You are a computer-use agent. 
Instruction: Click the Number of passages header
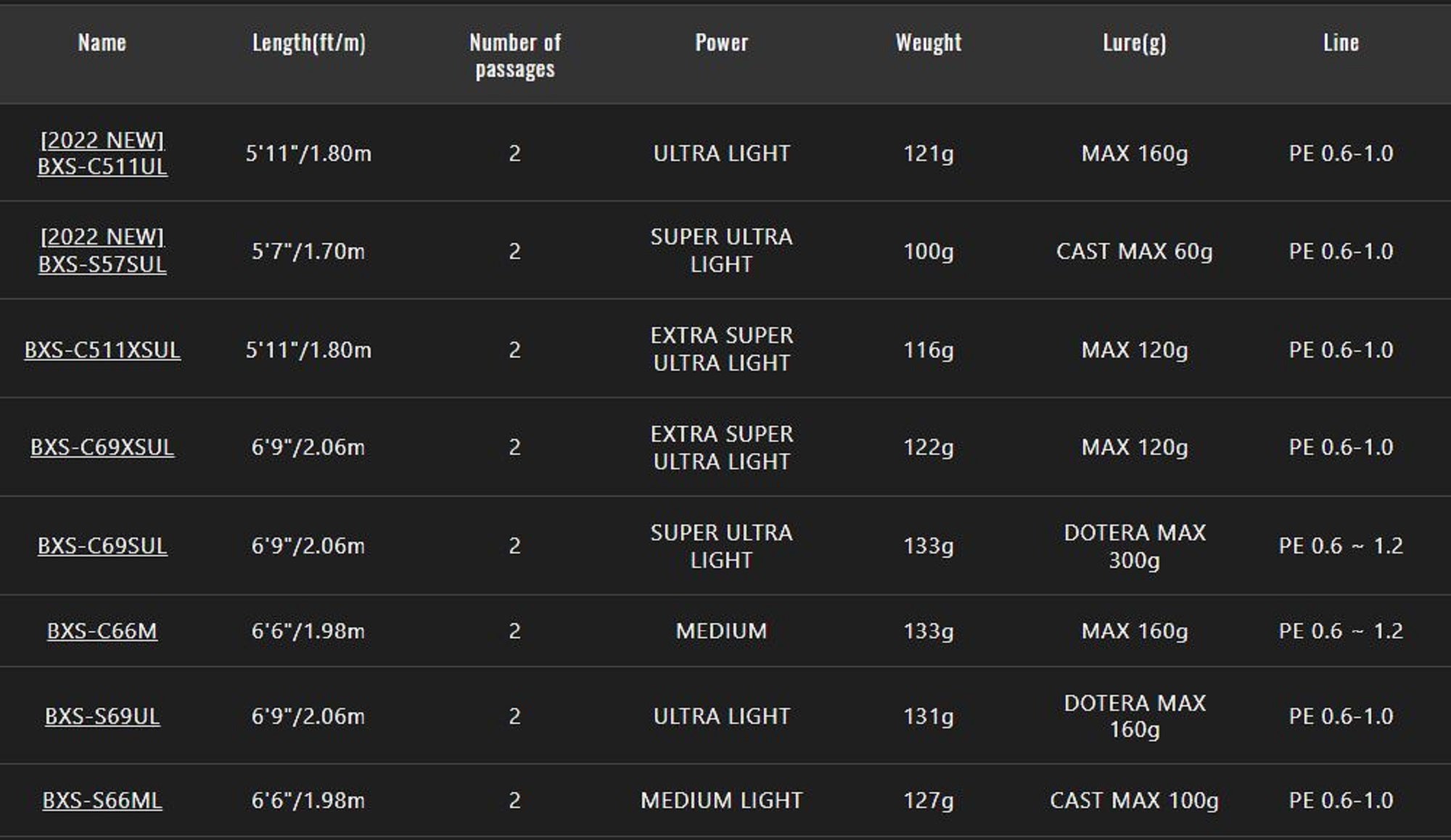(x=515, y=55)
